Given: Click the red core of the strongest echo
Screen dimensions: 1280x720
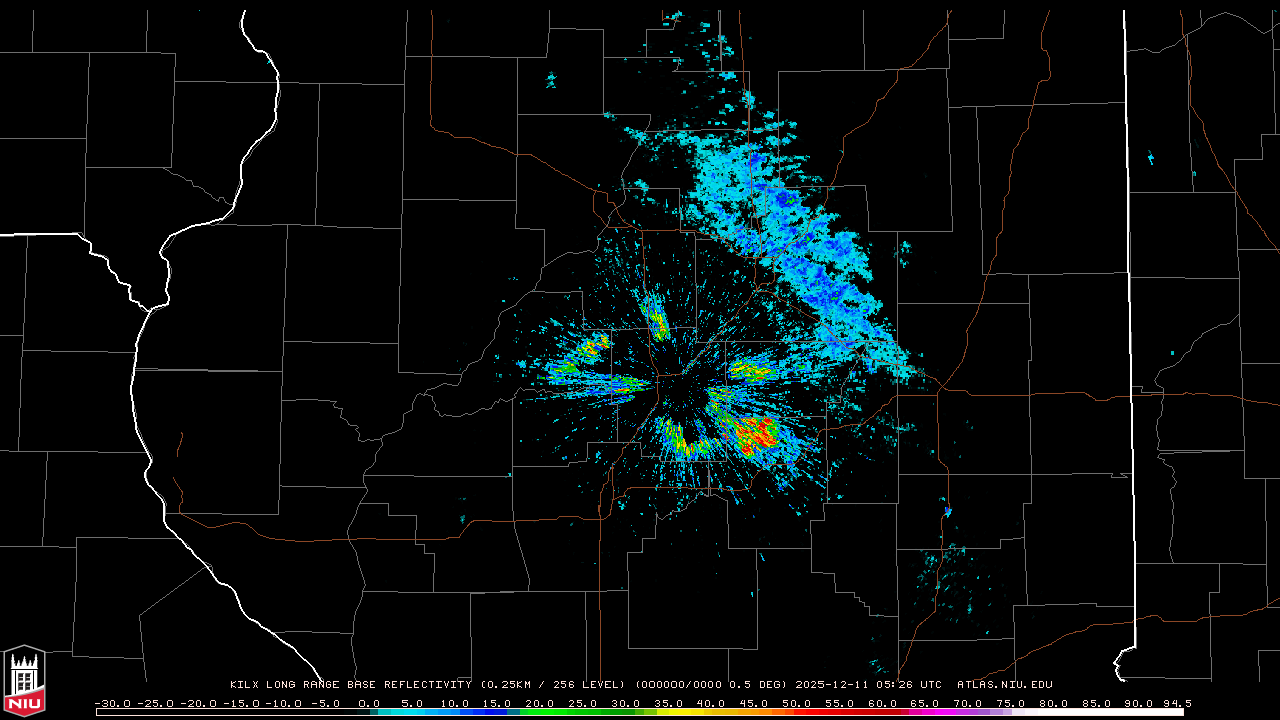Looking at the screenshot, I should point(757,434).
